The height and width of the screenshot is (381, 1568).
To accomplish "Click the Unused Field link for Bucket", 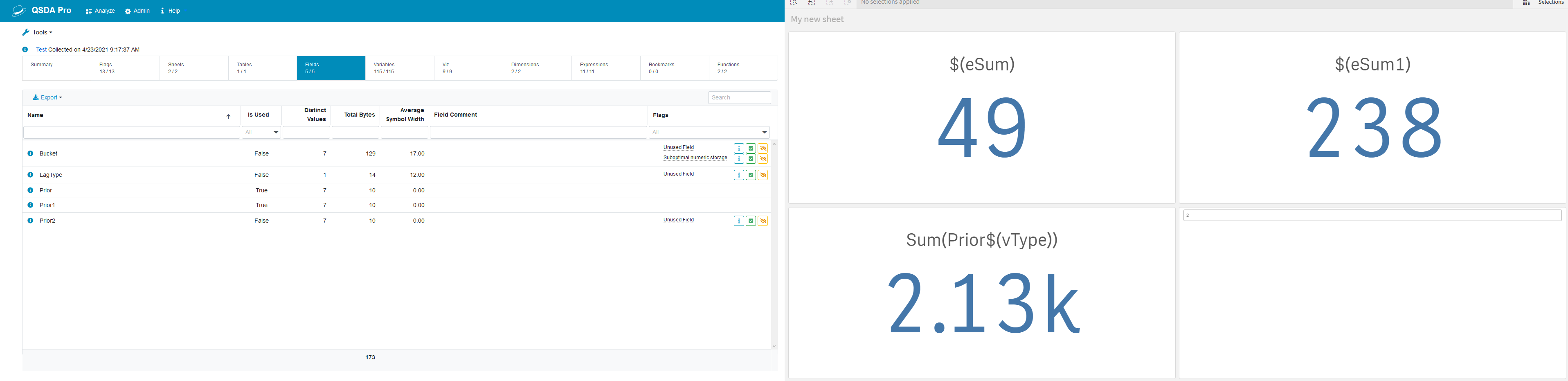I will 678,147.
